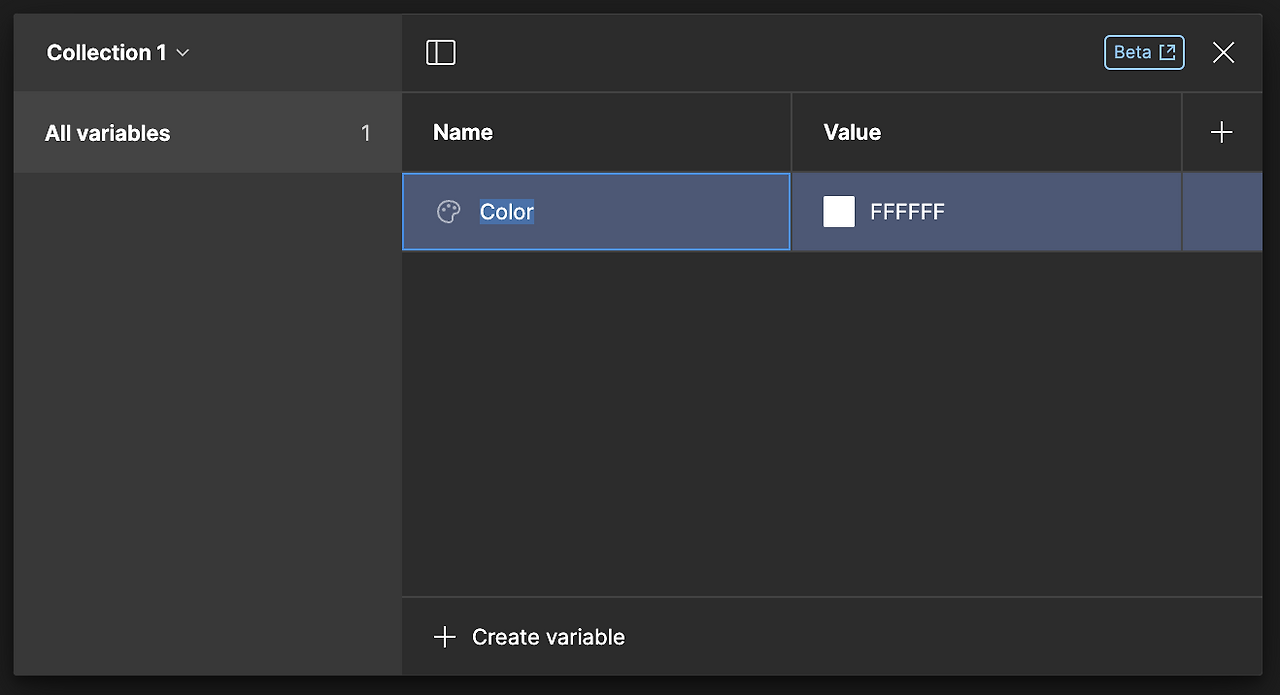Screen dimensions: 1280x695
Task: Click the highlighted Color variable name field
Action: coord(507,211)
